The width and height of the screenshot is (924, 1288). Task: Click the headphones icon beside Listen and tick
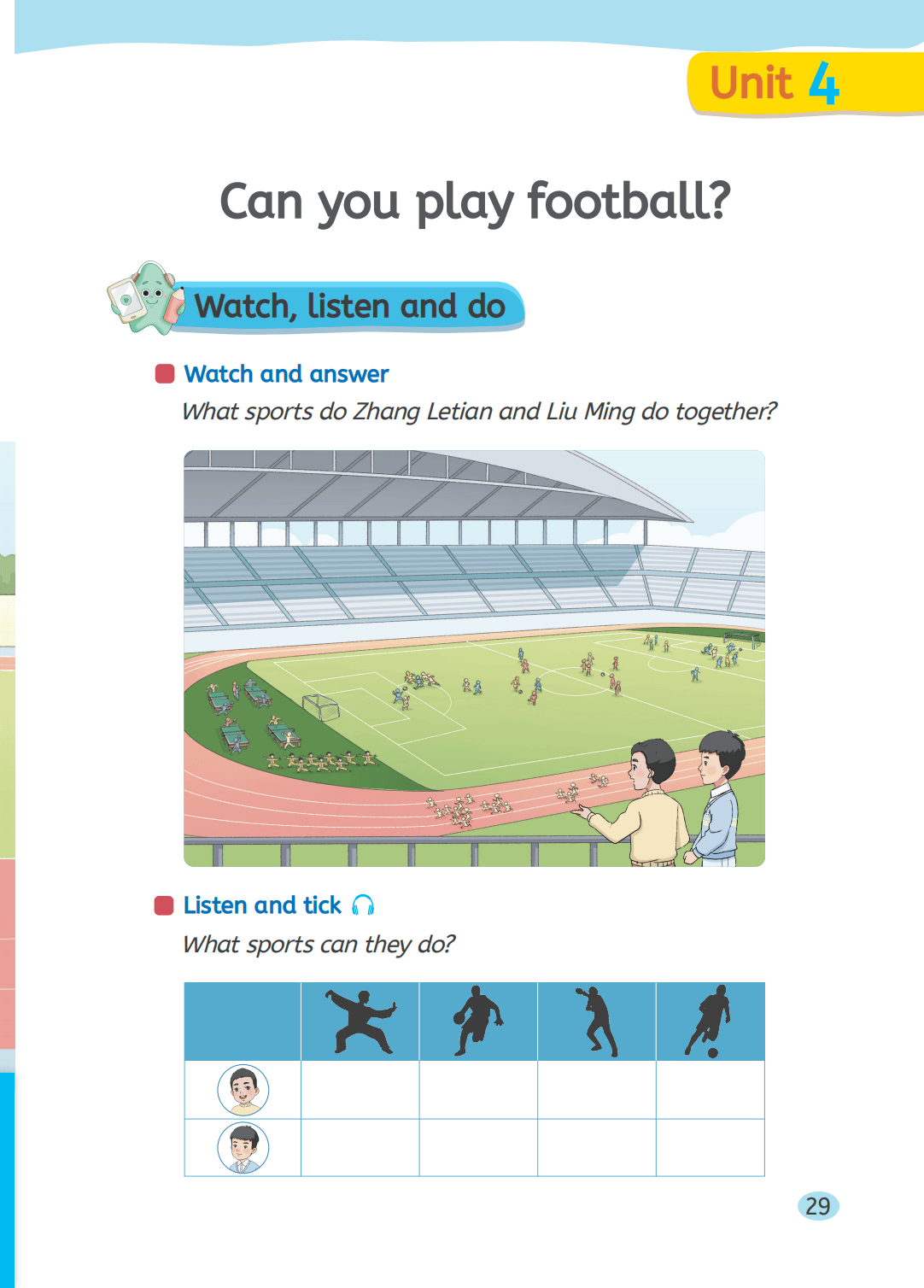pyautogui.click(x=363, y=905)
